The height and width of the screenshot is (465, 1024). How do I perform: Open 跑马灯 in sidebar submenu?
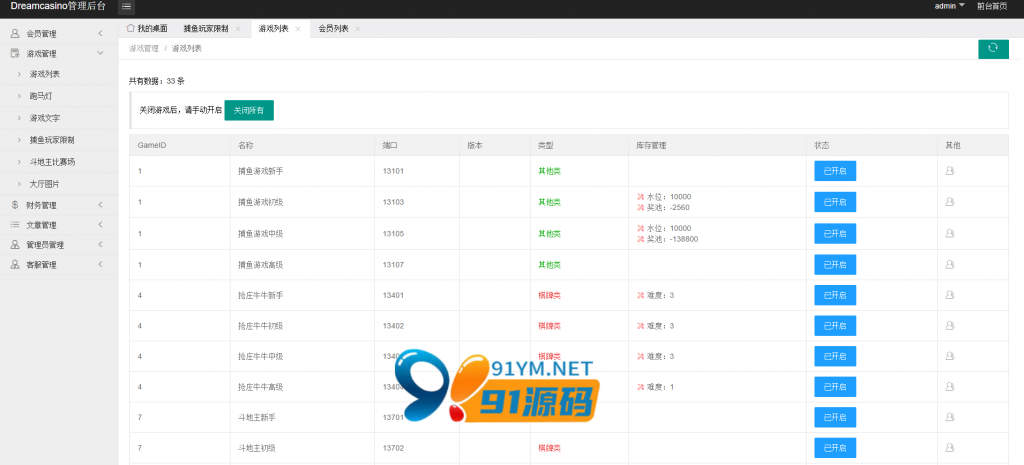click(41, 96)
